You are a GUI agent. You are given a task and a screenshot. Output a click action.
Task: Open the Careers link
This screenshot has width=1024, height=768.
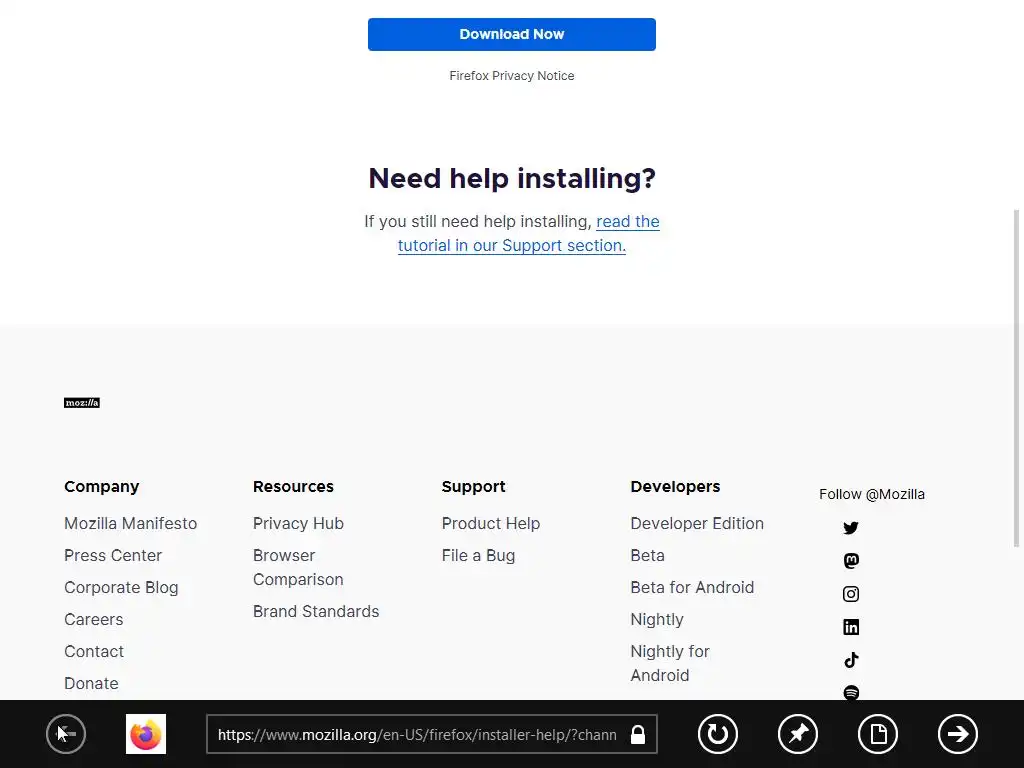point(93,619)
